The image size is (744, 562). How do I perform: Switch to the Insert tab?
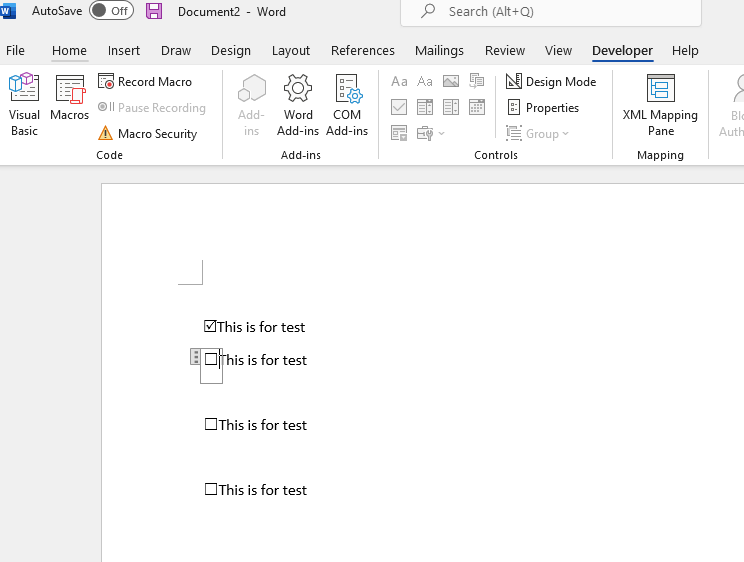(x=124, y=50)
